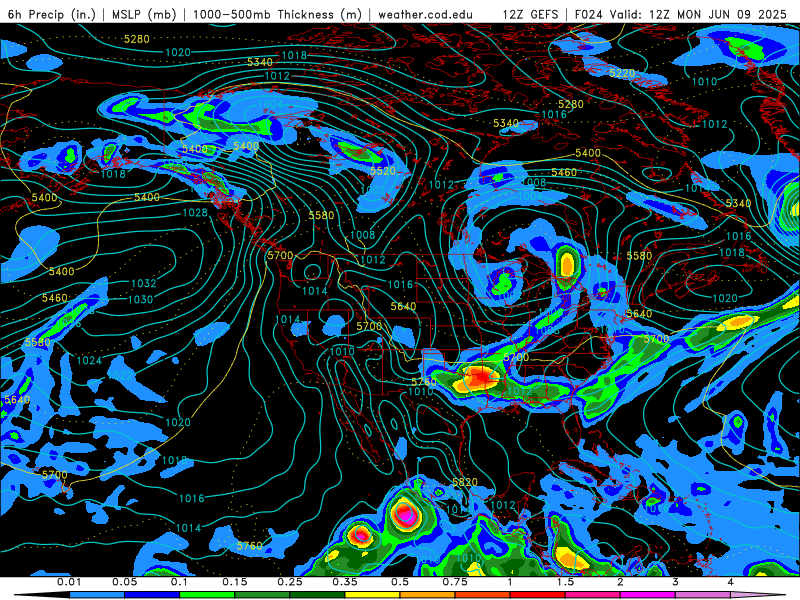Click the 1024 pressure contour label

[89, 361]
